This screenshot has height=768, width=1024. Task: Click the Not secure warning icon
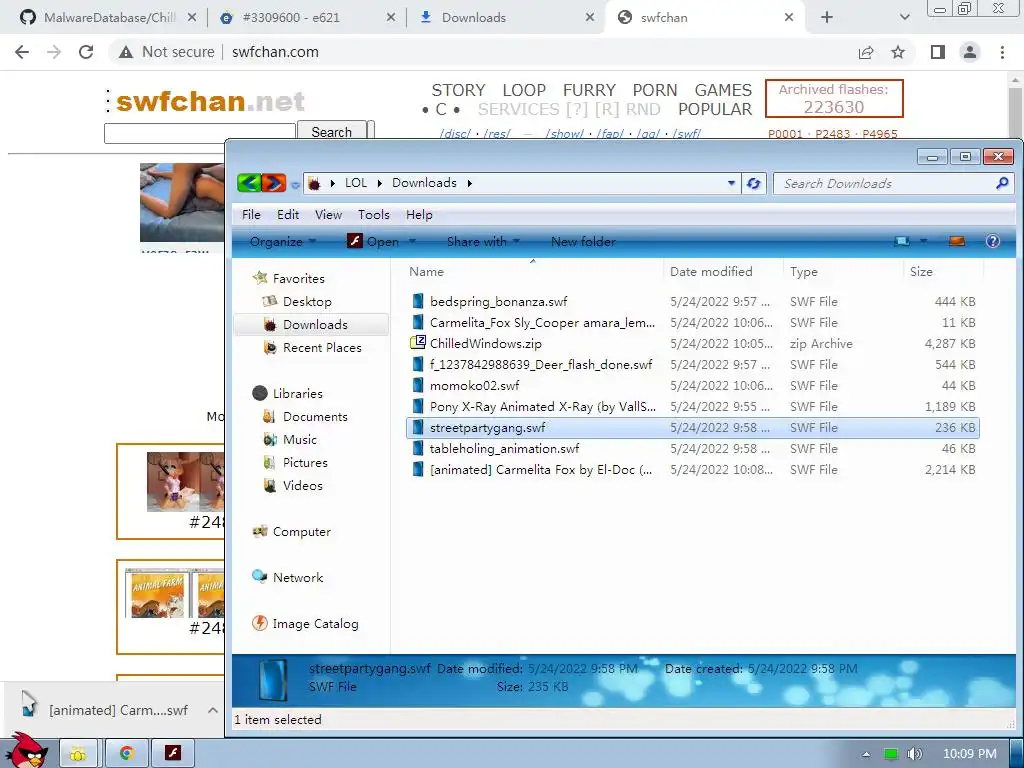(126, 52)
